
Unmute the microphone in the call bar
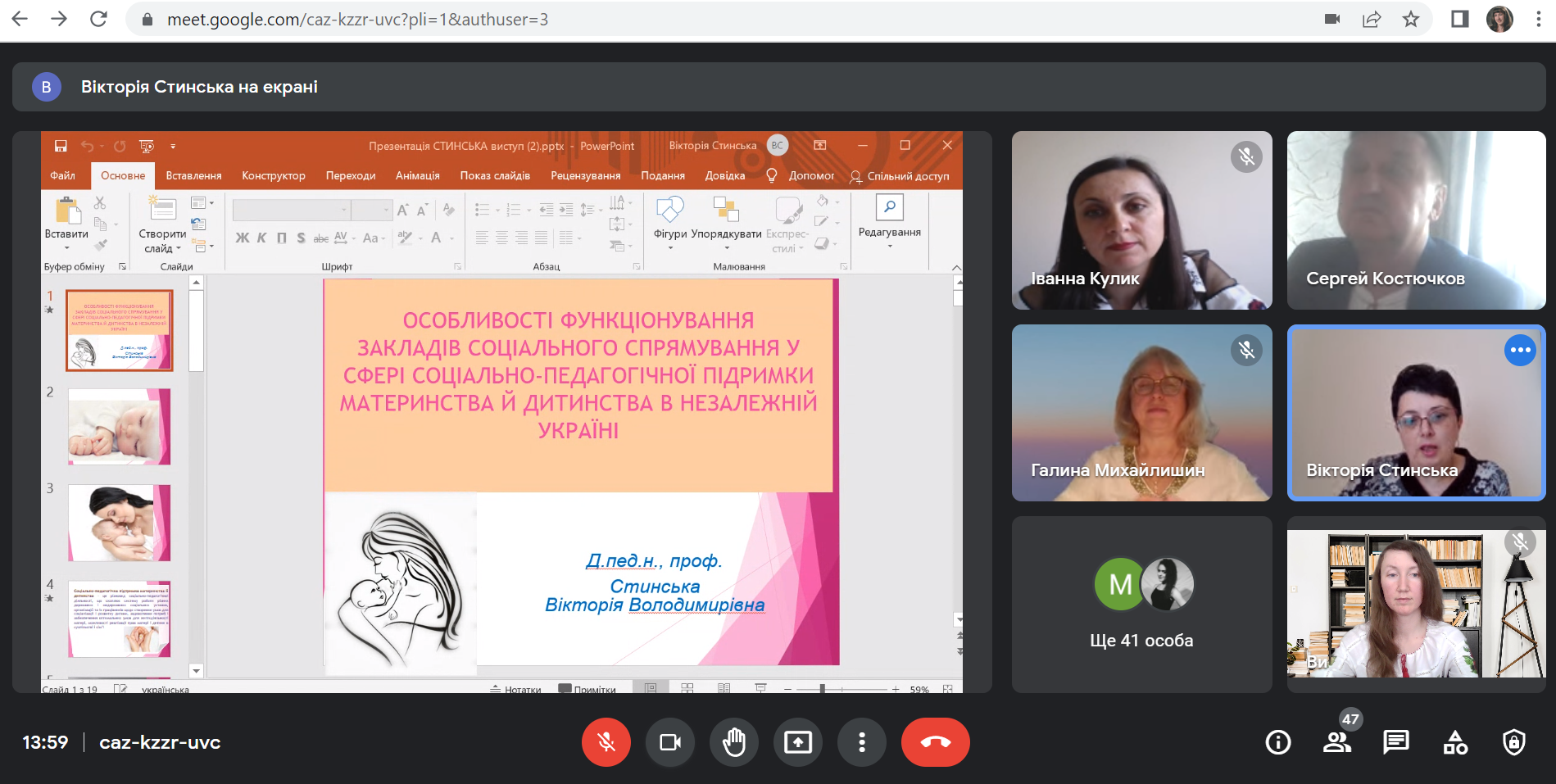point(606,742)
